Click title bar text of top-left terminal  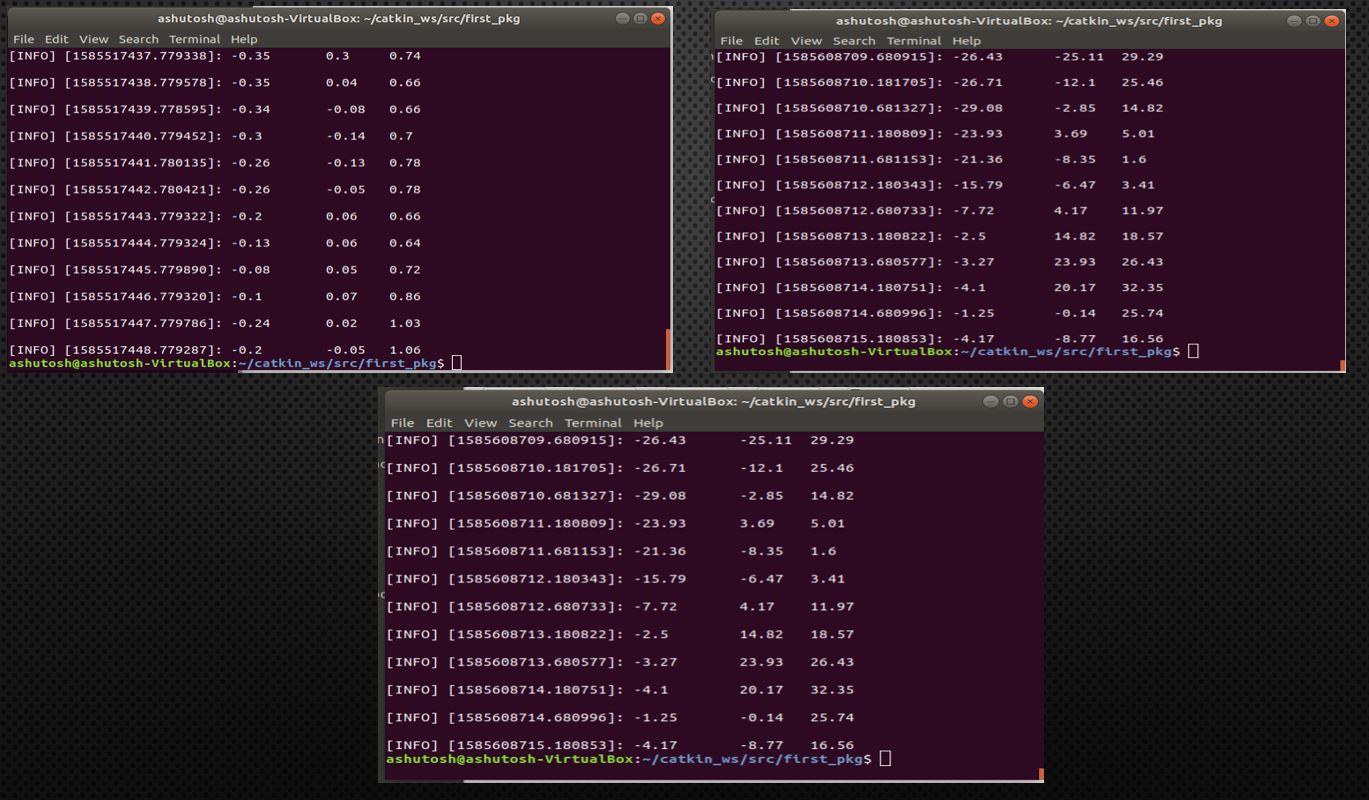(x=338, y=18)
